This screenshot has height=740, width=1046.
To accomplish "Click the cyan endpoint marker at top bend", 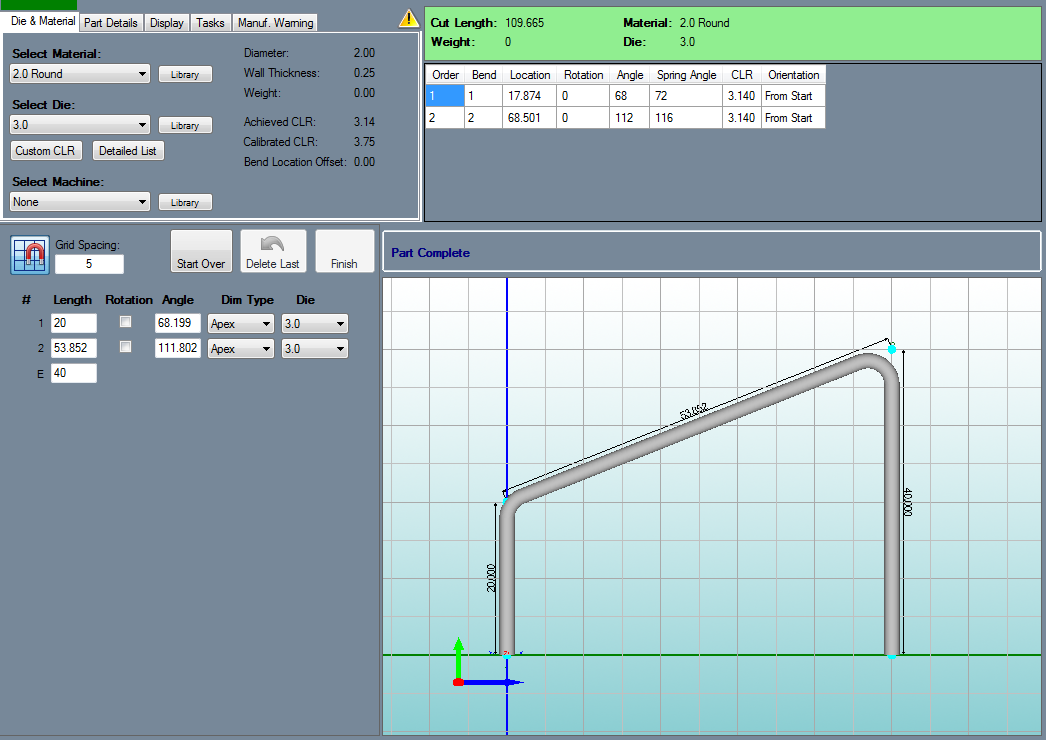I will 892,349.
